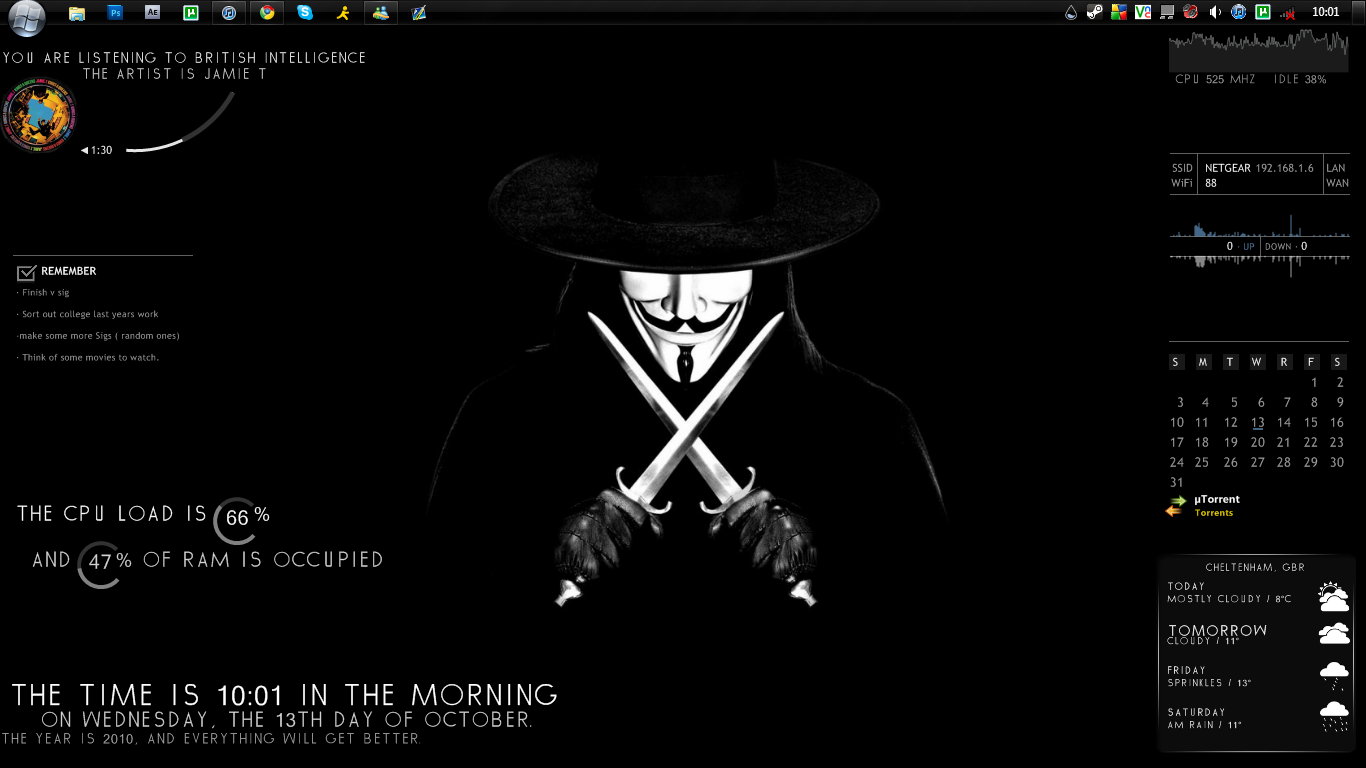The width and height of the screenshot is (1366, 768).
Task: Click the Steam tray icon
Action: 1095,13
